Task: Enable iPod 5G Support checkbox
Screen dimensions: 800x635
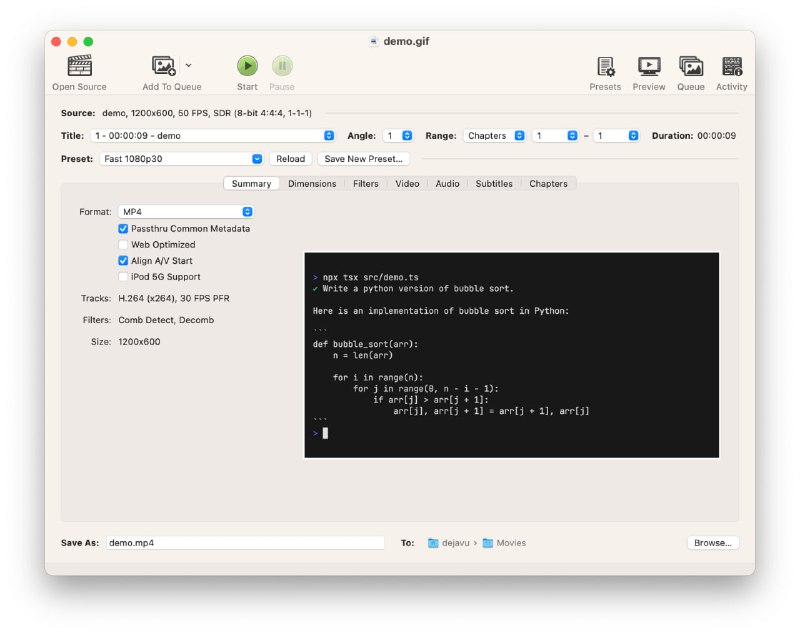Action: [x=123, y=277]
